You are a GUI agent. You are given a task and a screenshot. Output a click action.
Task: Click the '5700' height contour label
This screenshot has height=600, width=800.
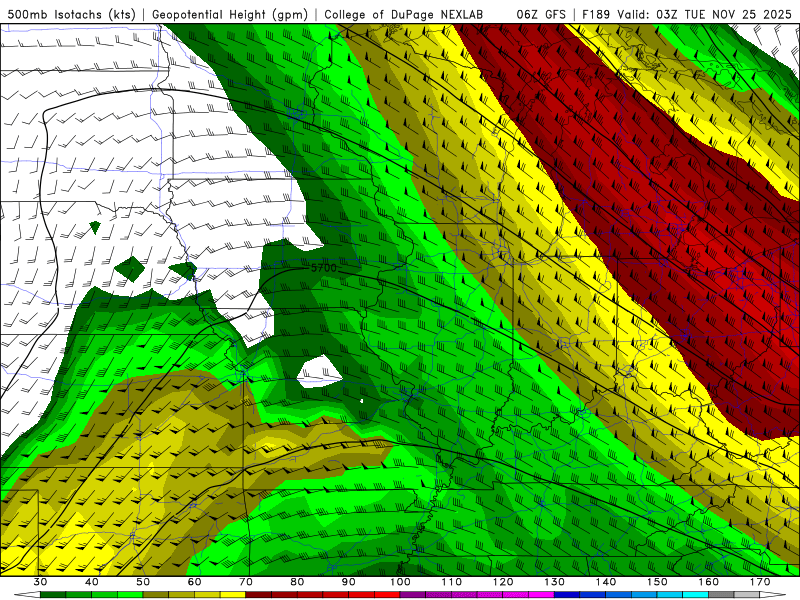(x=323, y=267)
